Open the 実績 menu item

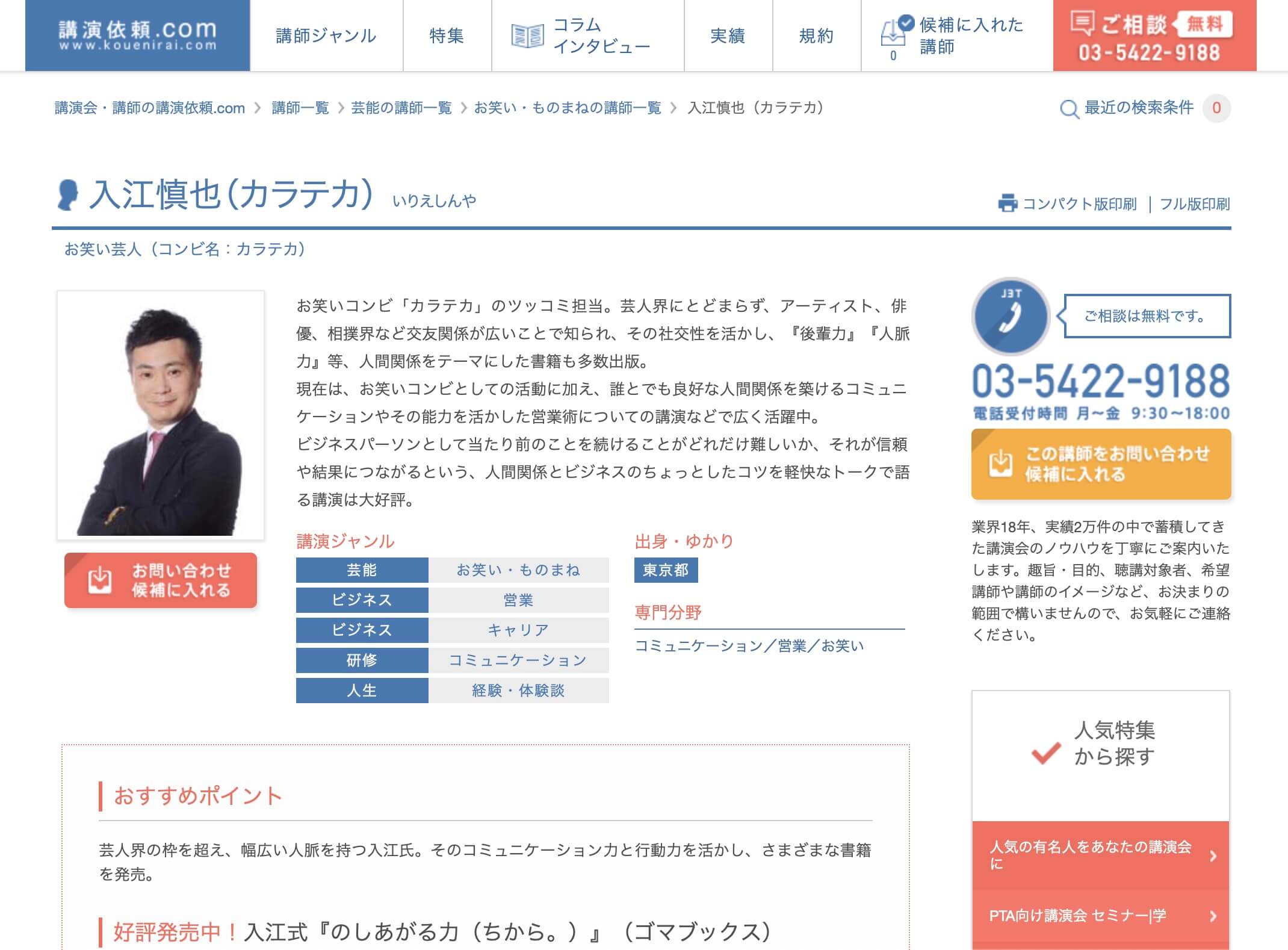(x=728, y=36)
